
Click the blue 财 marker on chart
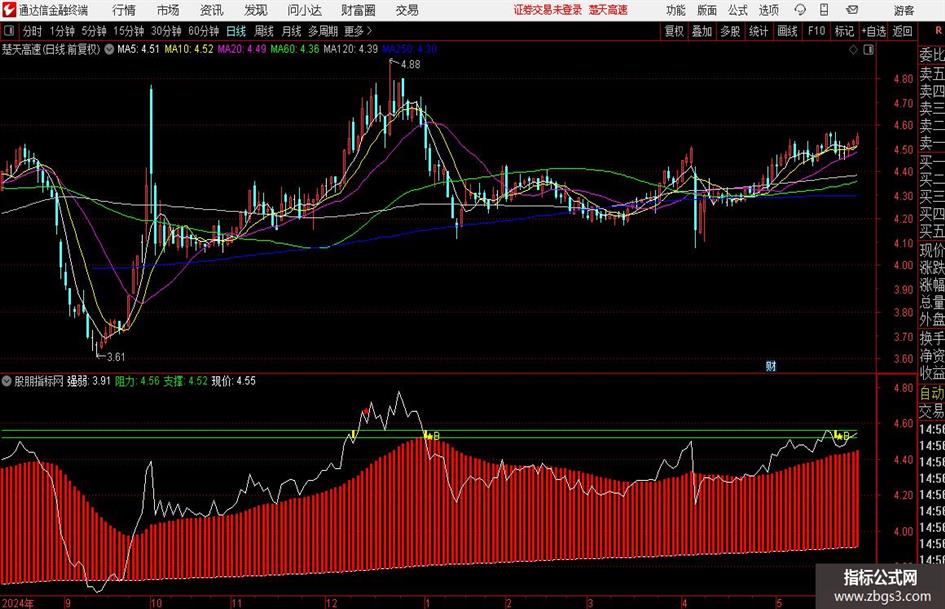(770, 365)
